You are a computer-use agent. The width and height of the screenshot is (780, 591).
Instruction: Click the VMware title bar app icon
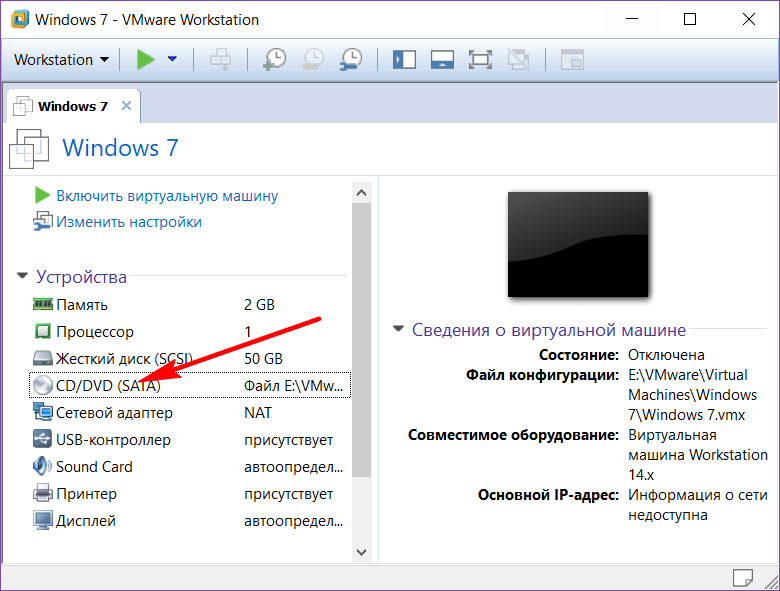[x=20, y=19]
